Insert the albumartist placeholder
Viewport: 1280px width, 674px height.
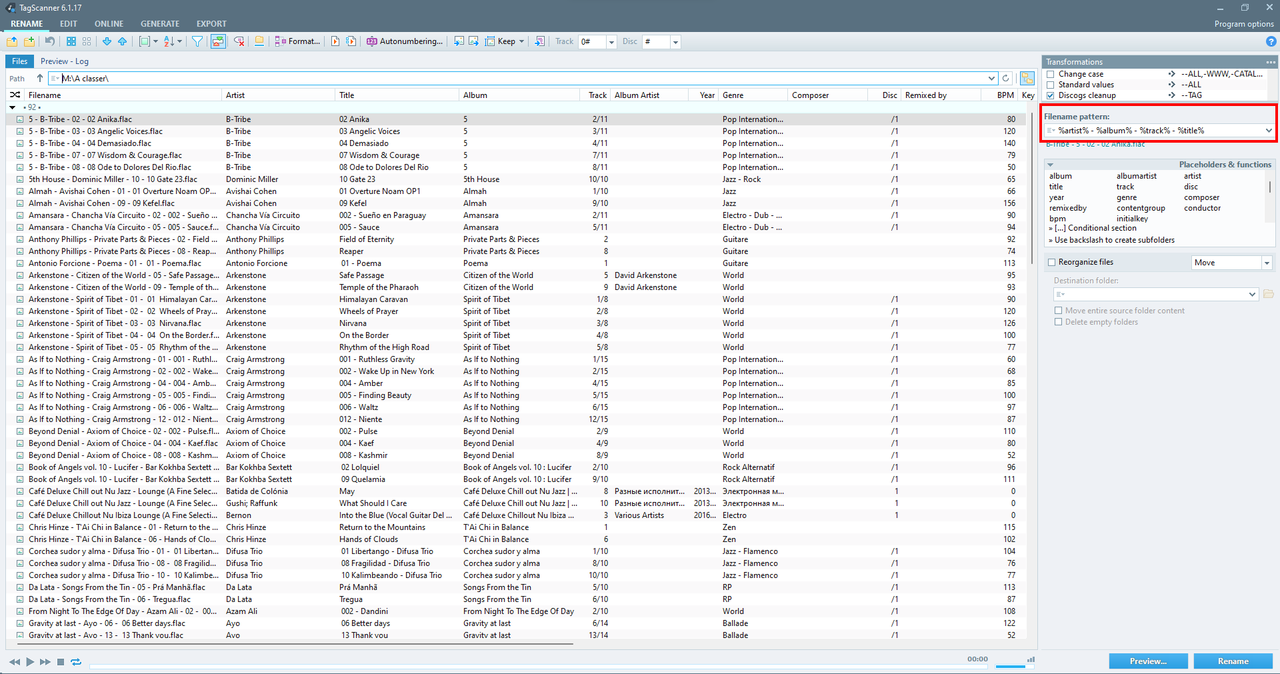(1136, 176)
